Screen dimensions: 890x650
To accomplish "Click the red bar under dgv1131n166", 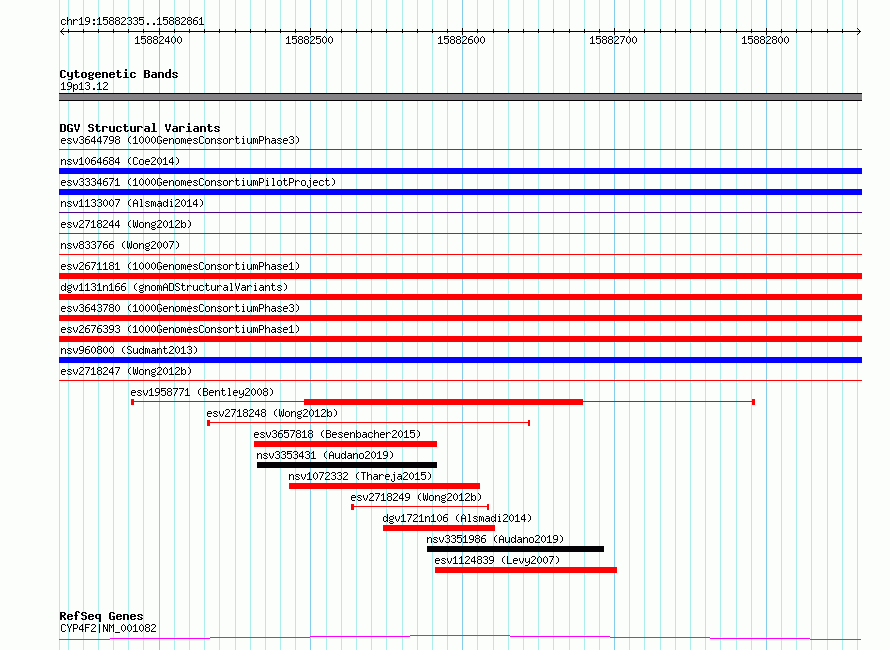I will [460, 297].
